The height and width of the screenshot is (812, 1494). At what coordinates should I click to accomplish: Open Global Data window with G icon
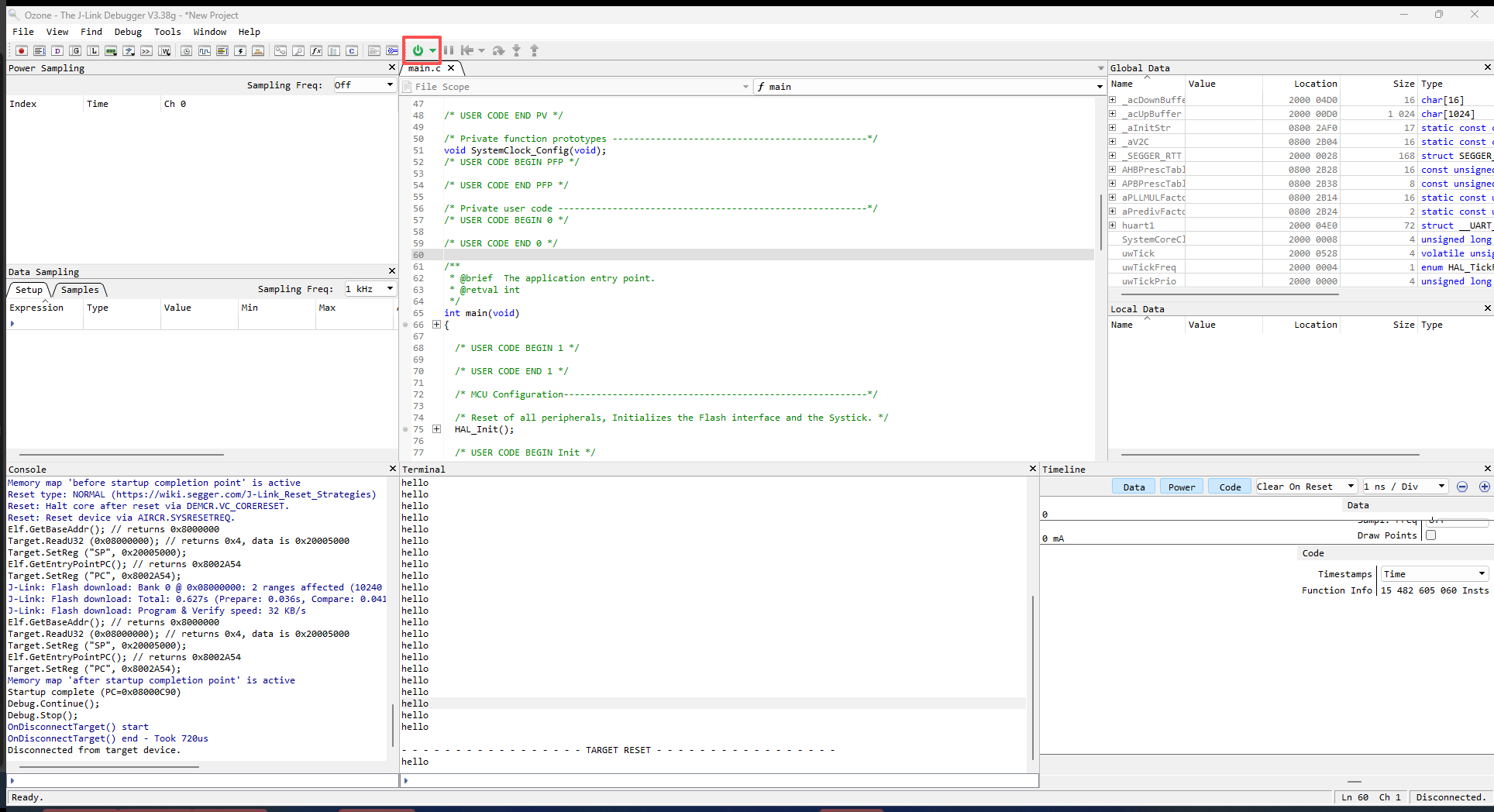tap(75, 51)
